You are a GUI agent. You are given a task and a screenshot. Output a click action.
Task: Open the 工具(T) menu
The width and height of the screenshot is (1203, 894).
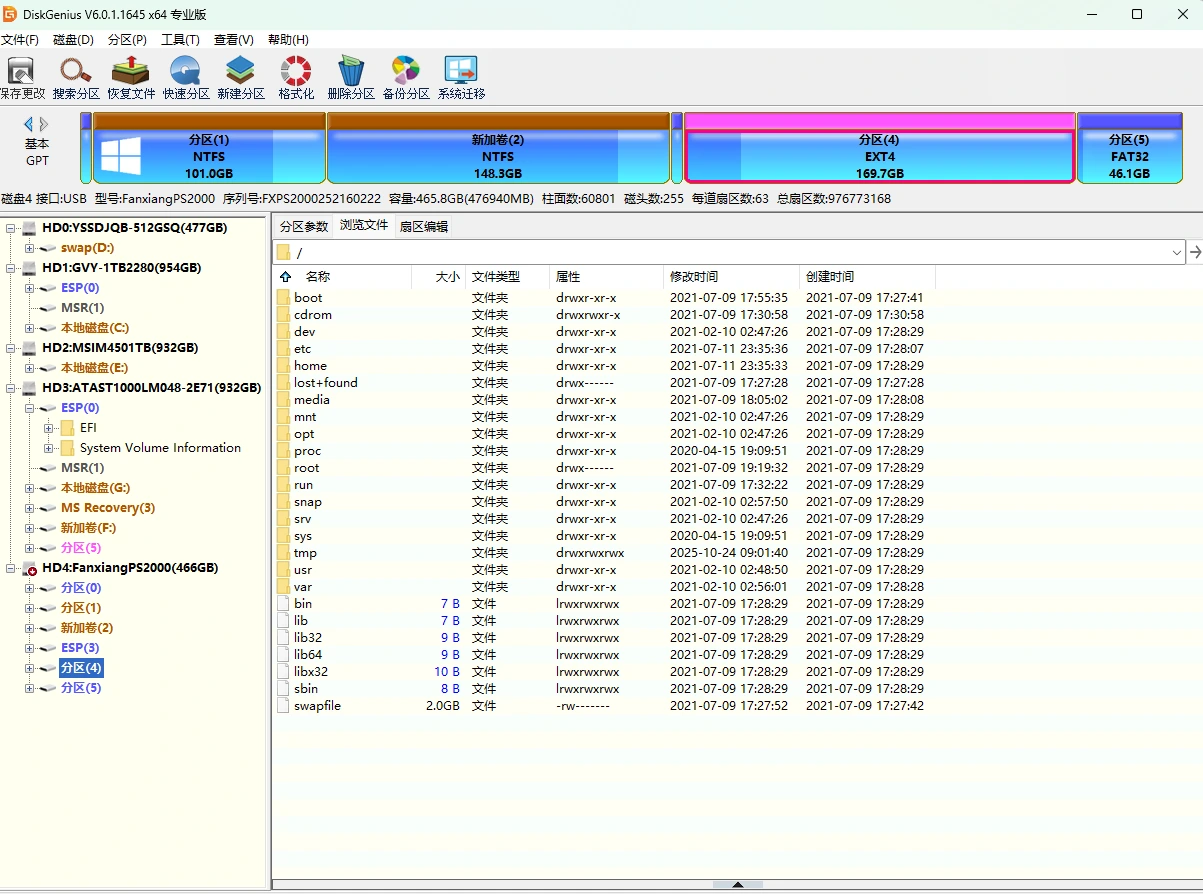tap(180, 39)
